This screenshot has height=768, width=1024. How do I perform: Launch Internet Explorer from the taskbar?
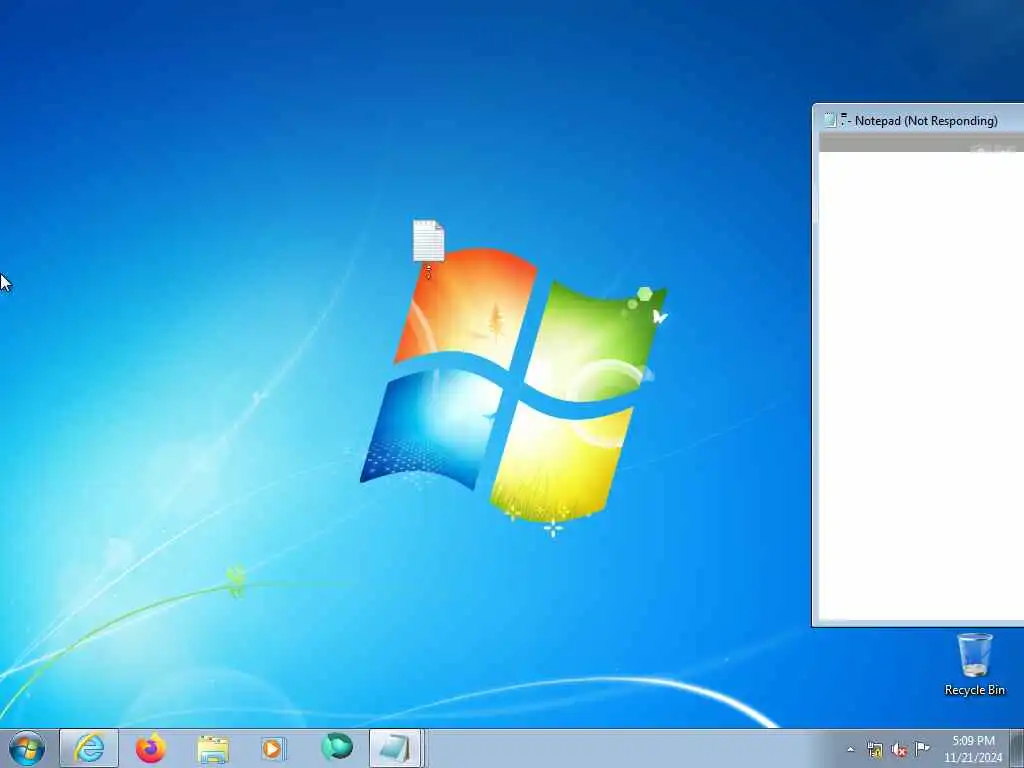tap(89, 748)
